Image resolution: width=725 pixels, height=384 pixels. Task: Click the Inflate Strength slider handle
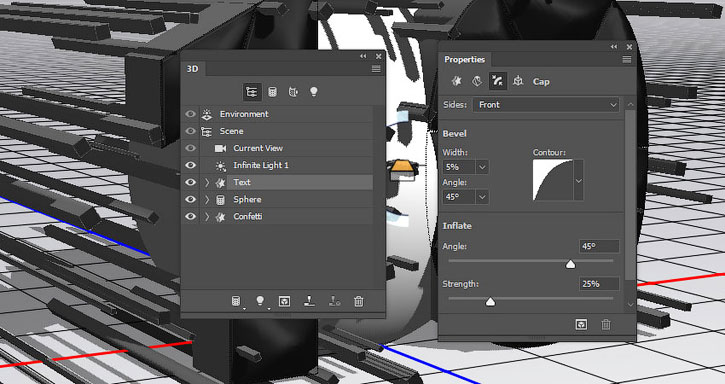point(490,302)
